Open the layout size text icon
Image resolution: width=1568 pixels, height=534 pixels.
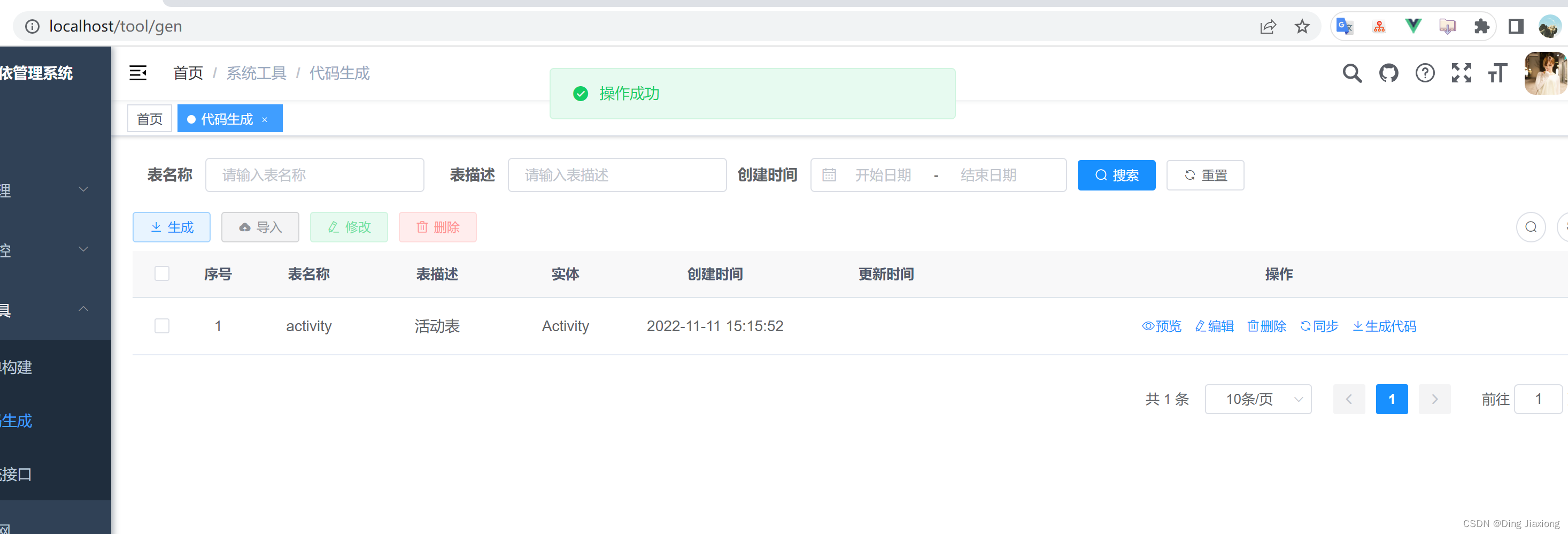click(x=1497, y=73)
